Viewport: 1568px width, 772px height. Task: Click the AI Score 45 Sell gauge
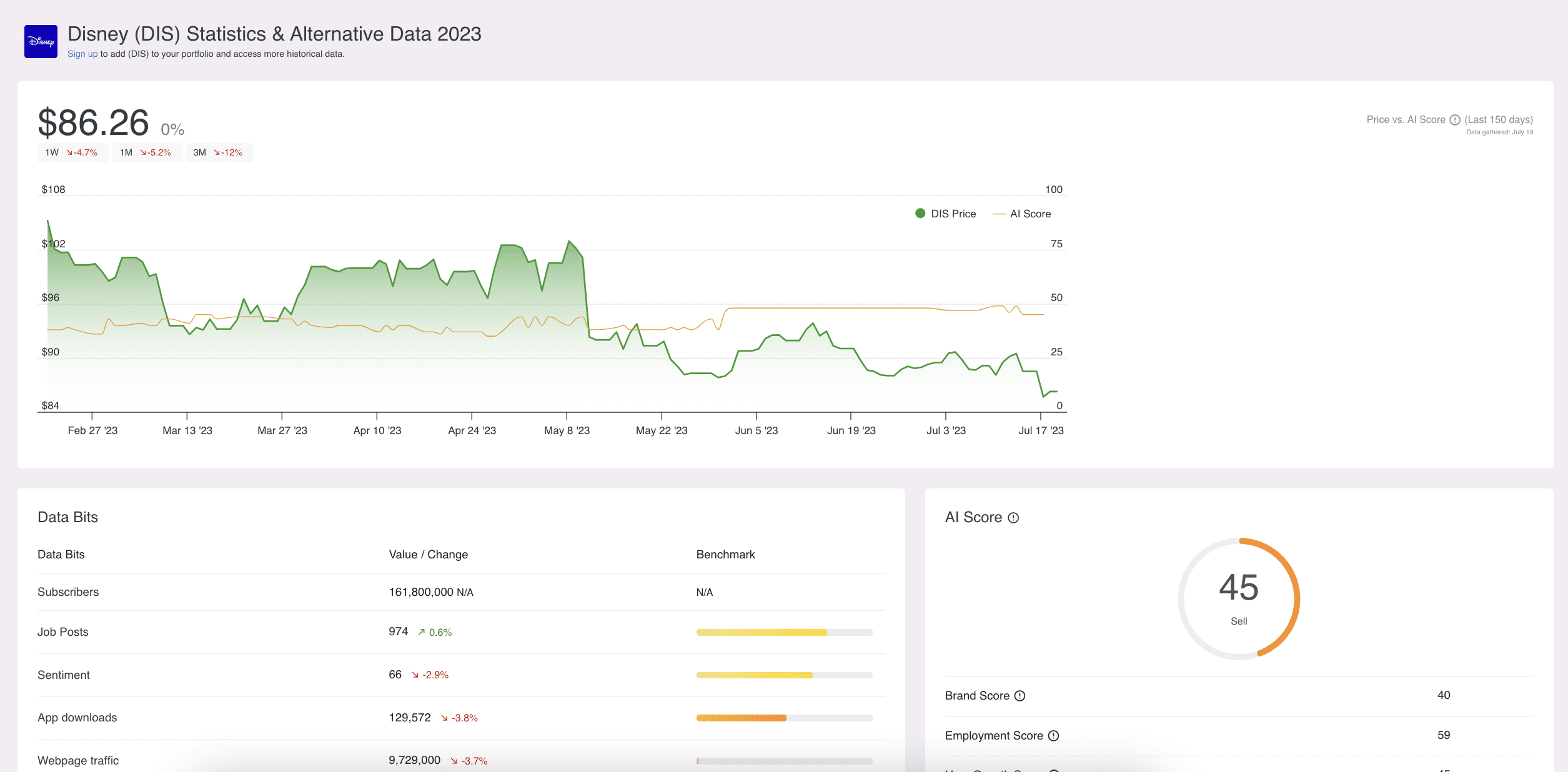click(x=1239, y=598)
